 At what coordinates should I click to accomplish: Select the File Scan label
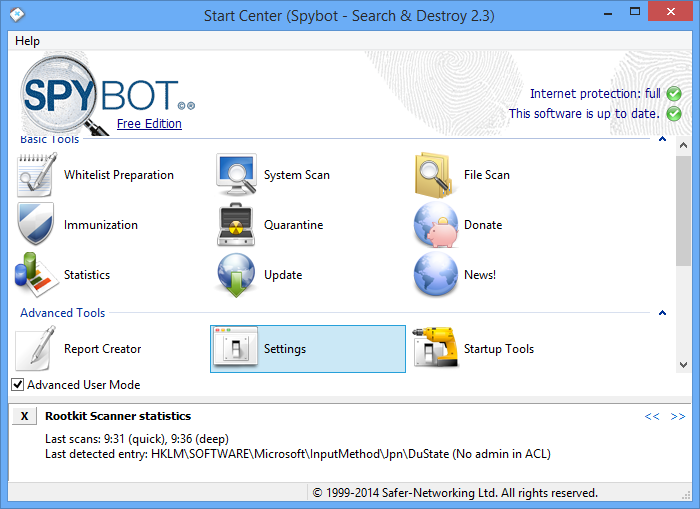coord(487,175)
